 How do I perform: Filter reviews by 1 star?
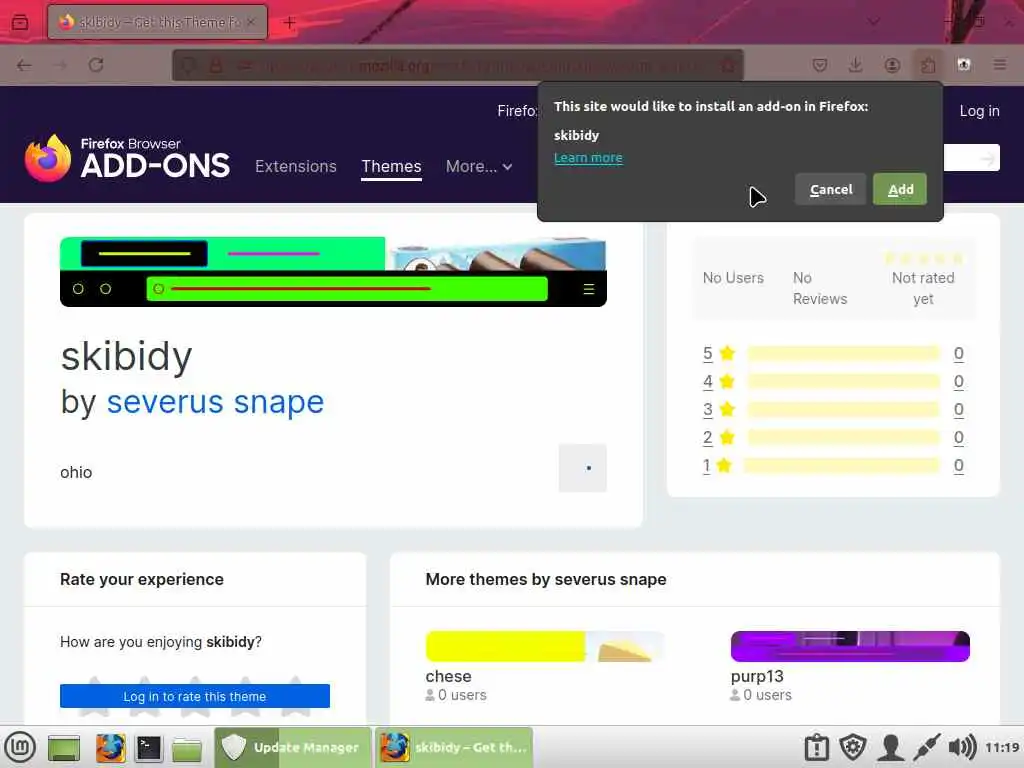[x=707, y=466]
